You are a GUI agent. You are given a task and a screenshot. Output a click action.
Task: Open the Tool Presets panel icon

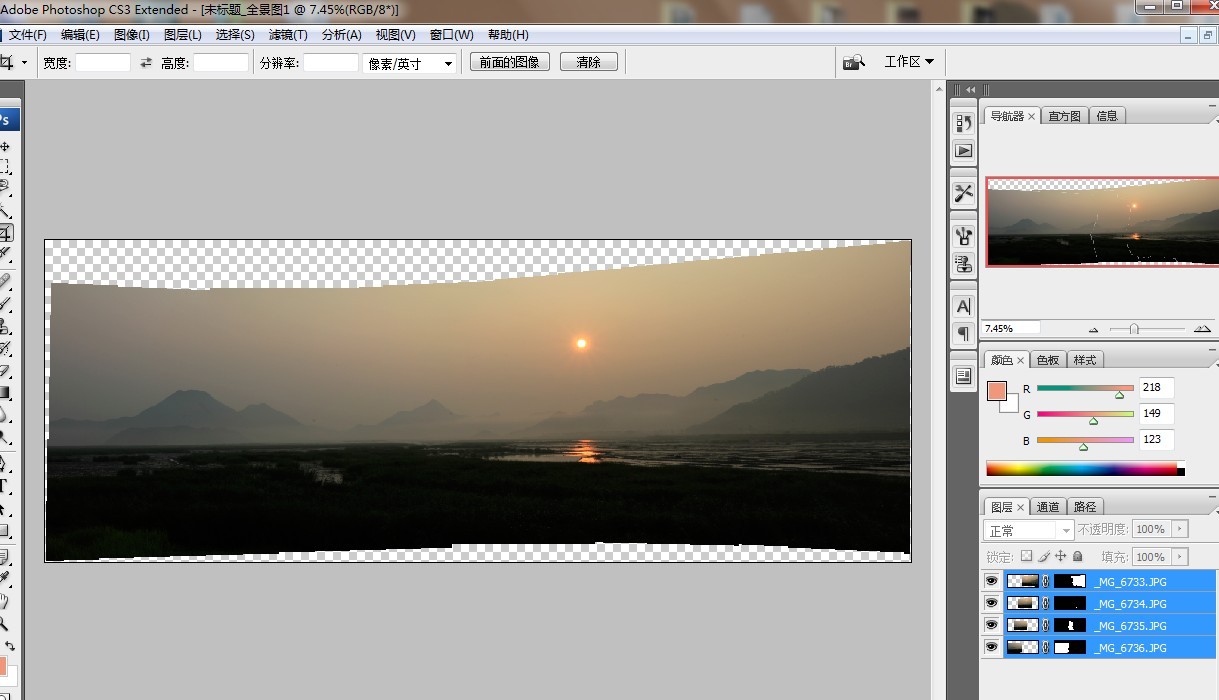point(963,193)
